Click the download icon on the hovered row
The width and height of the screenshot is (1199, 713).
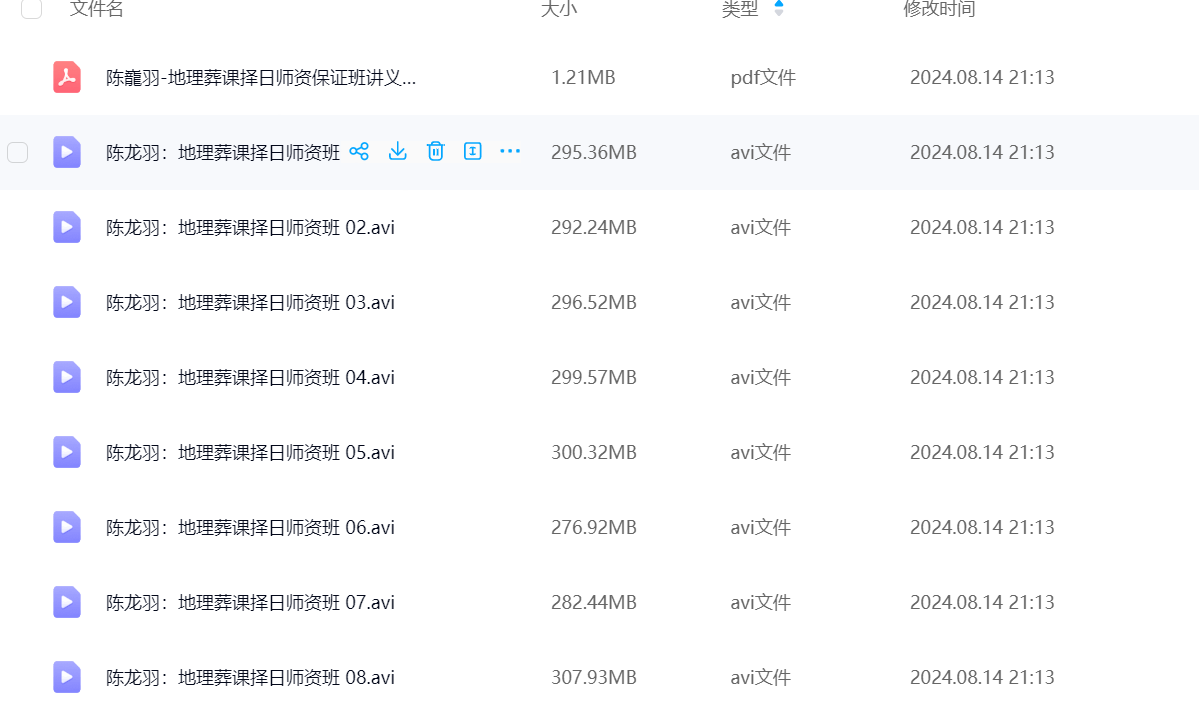point(397,152)
